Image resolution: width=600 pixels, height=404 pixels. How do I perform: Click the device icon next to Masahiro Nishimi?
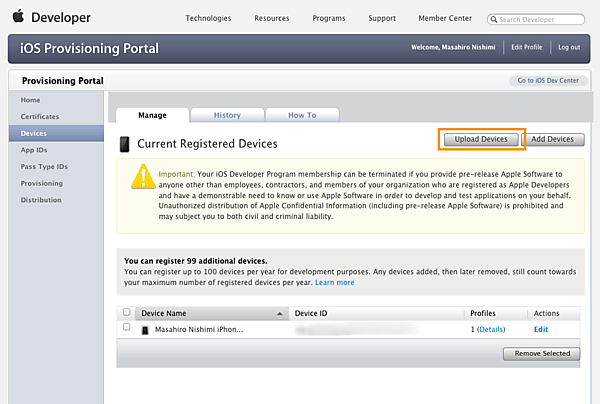click(144, 328)
